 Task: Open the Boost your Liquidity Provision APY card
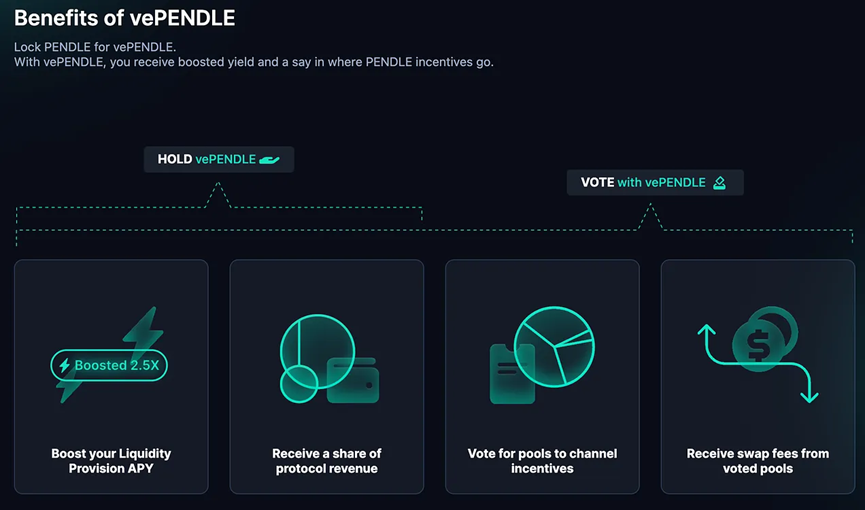coord(111,376)
